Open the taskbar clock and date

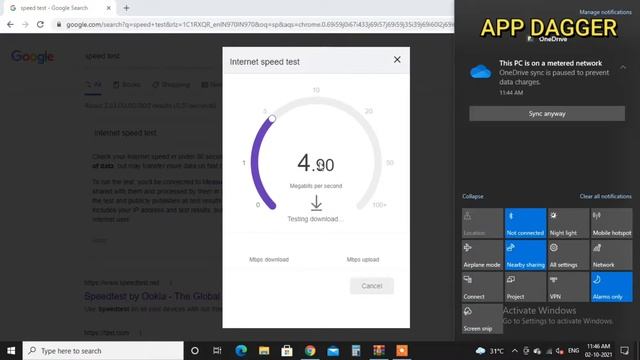point(598,351)
